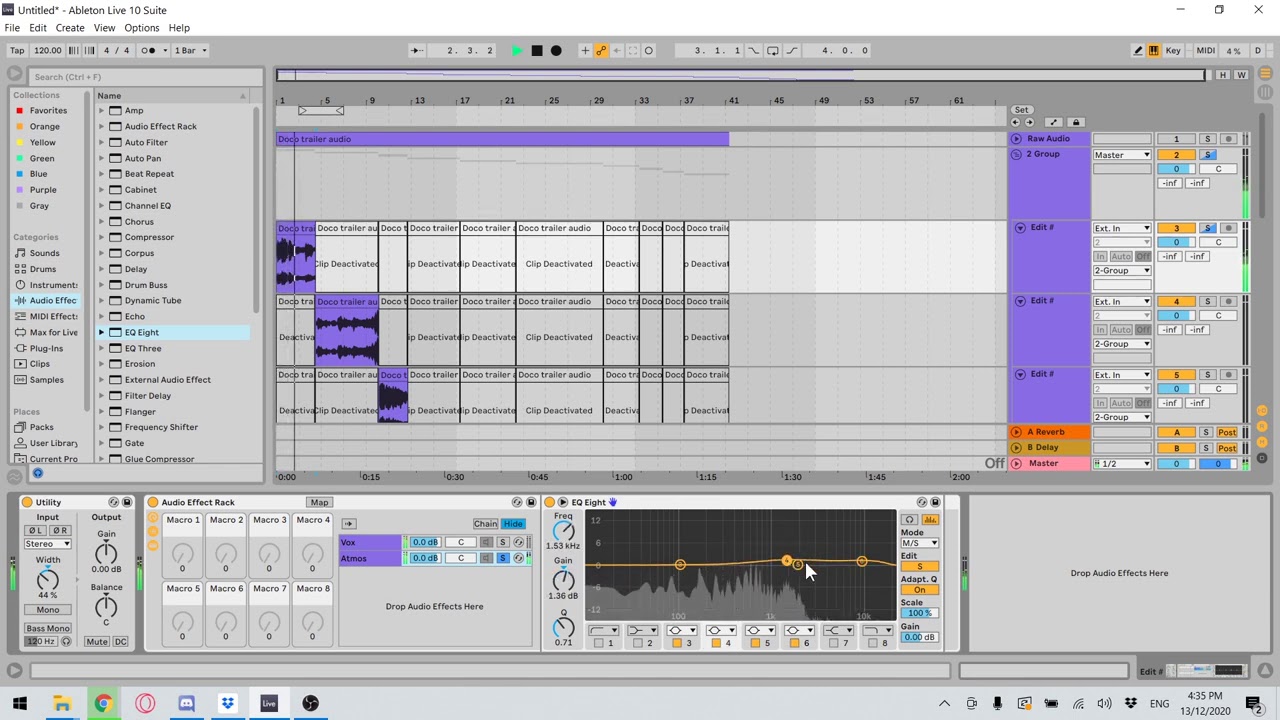Screen dimensions: 1280x720
Task: Toggle Follow playback arrow button
Action: pyautogui.click(x=417, y=50)
